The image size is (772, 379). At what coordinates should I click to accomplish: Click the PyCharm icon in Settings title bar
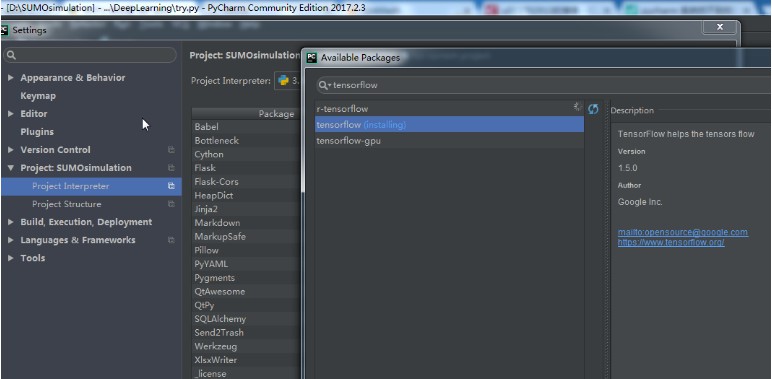coord(4,30)
